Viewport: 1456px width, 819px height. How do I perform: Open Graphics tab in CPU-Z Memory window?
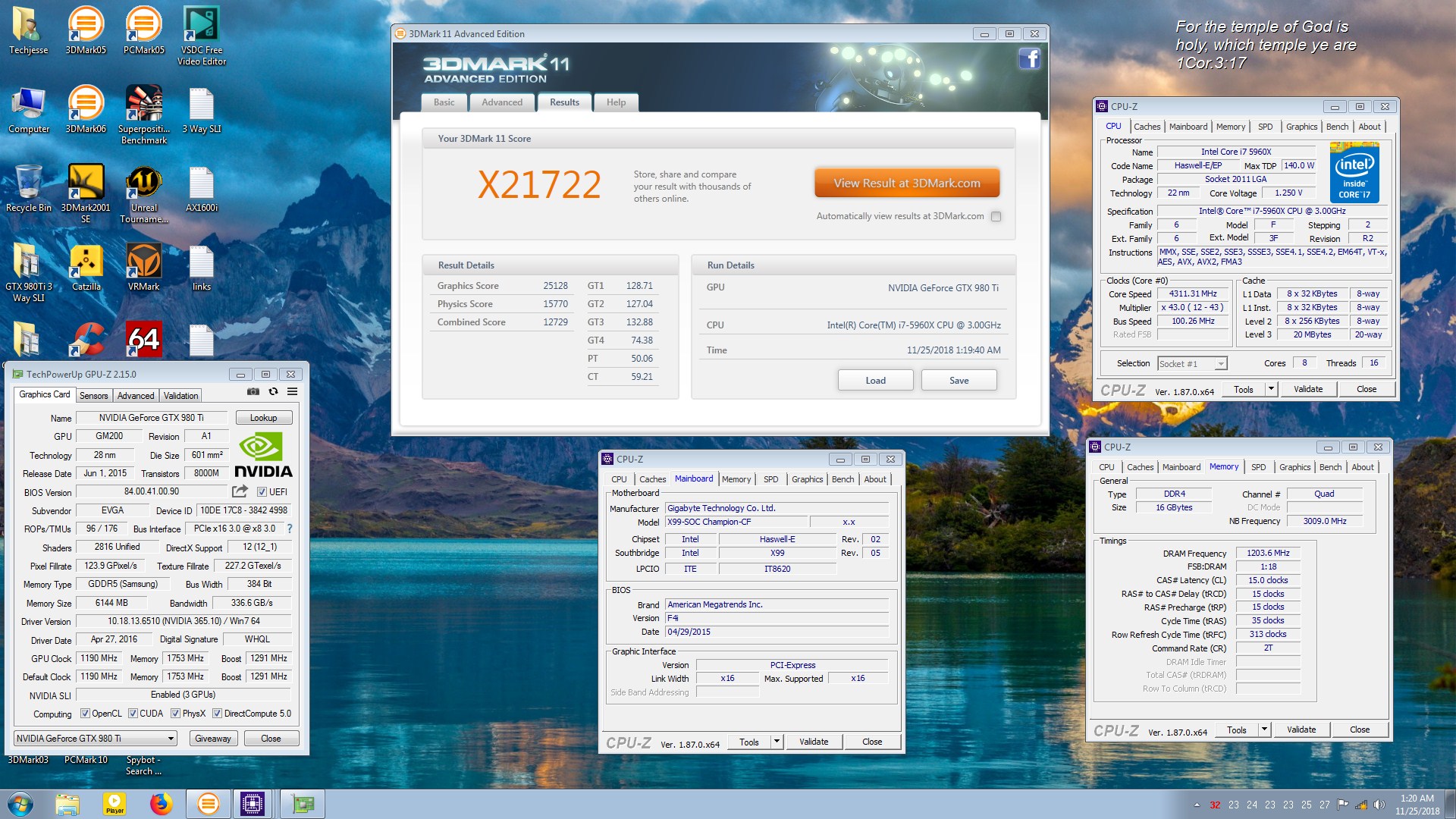(x=1294, y=467)
